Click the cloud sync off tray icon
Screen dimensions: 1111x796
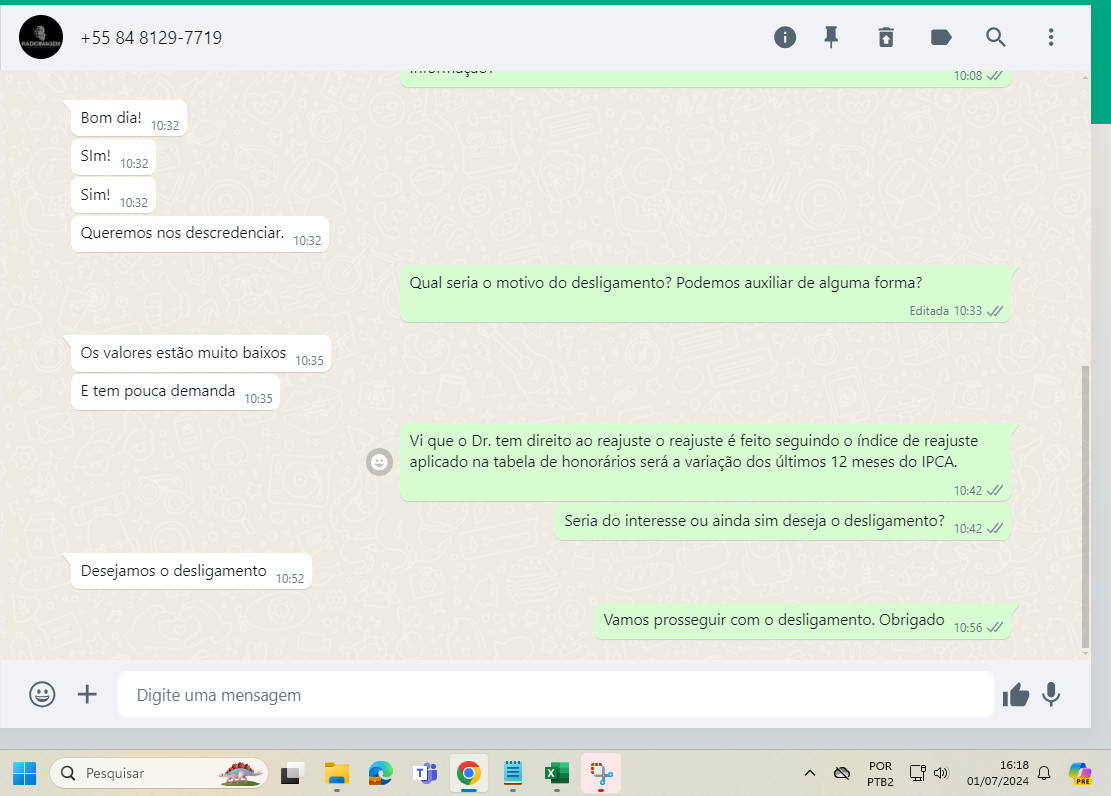pyautogui.click(x=842, y=773)
